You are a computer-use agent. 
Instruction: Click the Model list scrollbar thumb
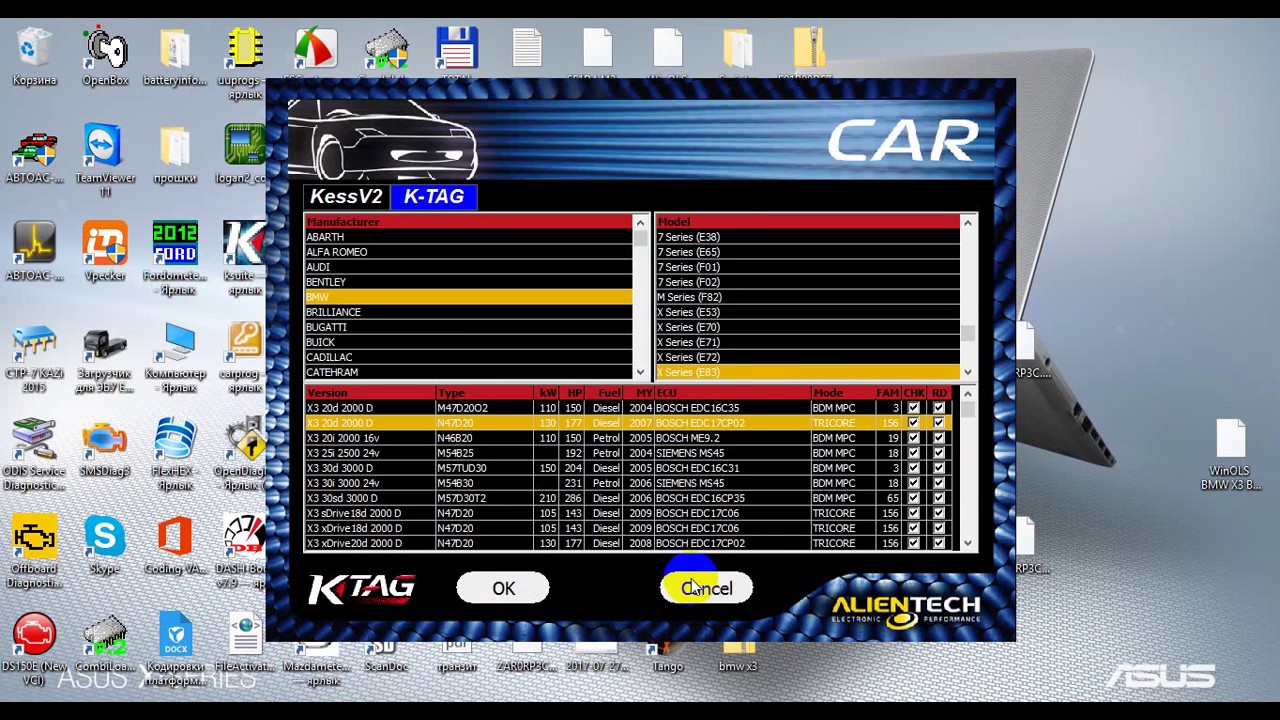click(x=967, y=334)
